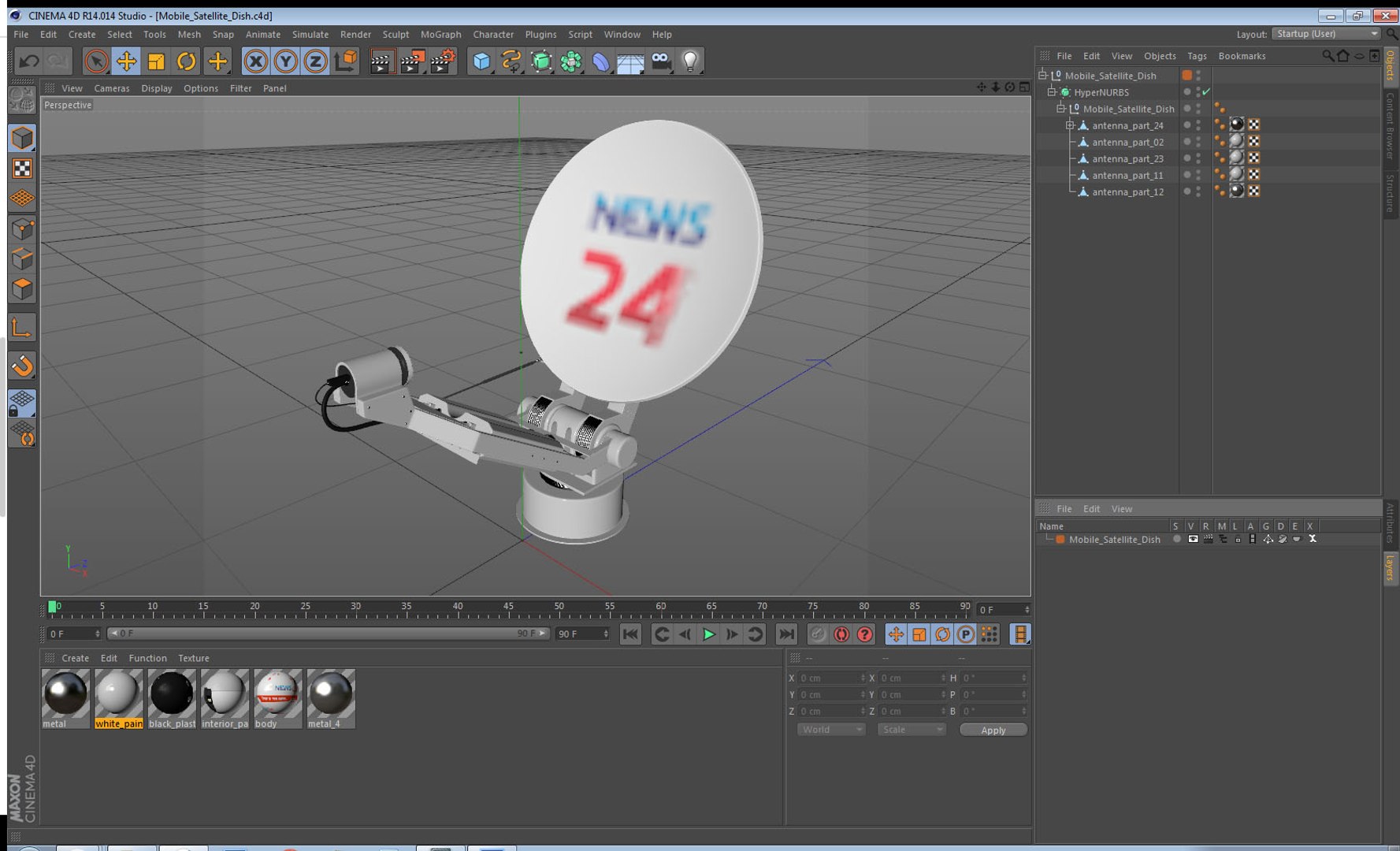Render the active view
1400x851 pixels.
pyautogui.click(x=381, y=61)
